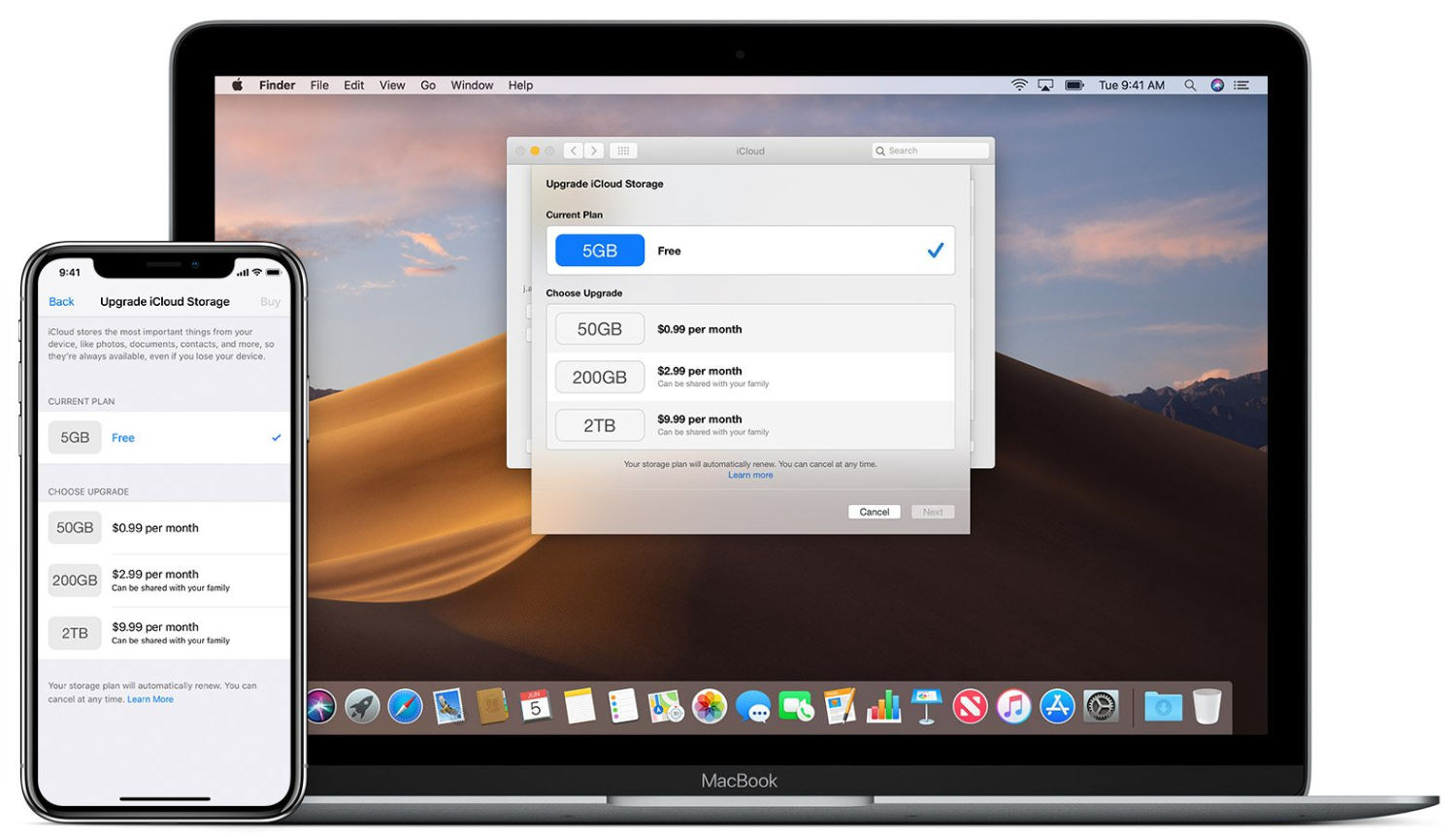
Task: Launch Maps from the dock
Action: [666, 707]
